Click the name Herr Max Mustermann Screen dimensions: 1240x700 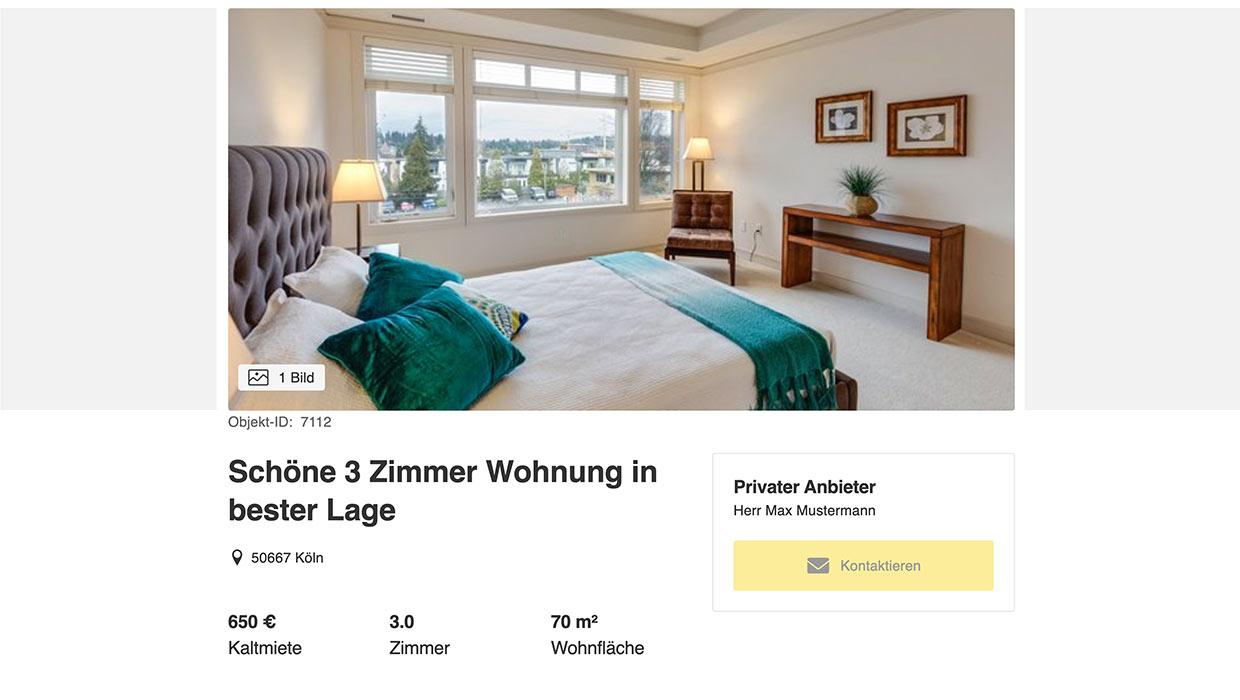[x=805, y=511]
